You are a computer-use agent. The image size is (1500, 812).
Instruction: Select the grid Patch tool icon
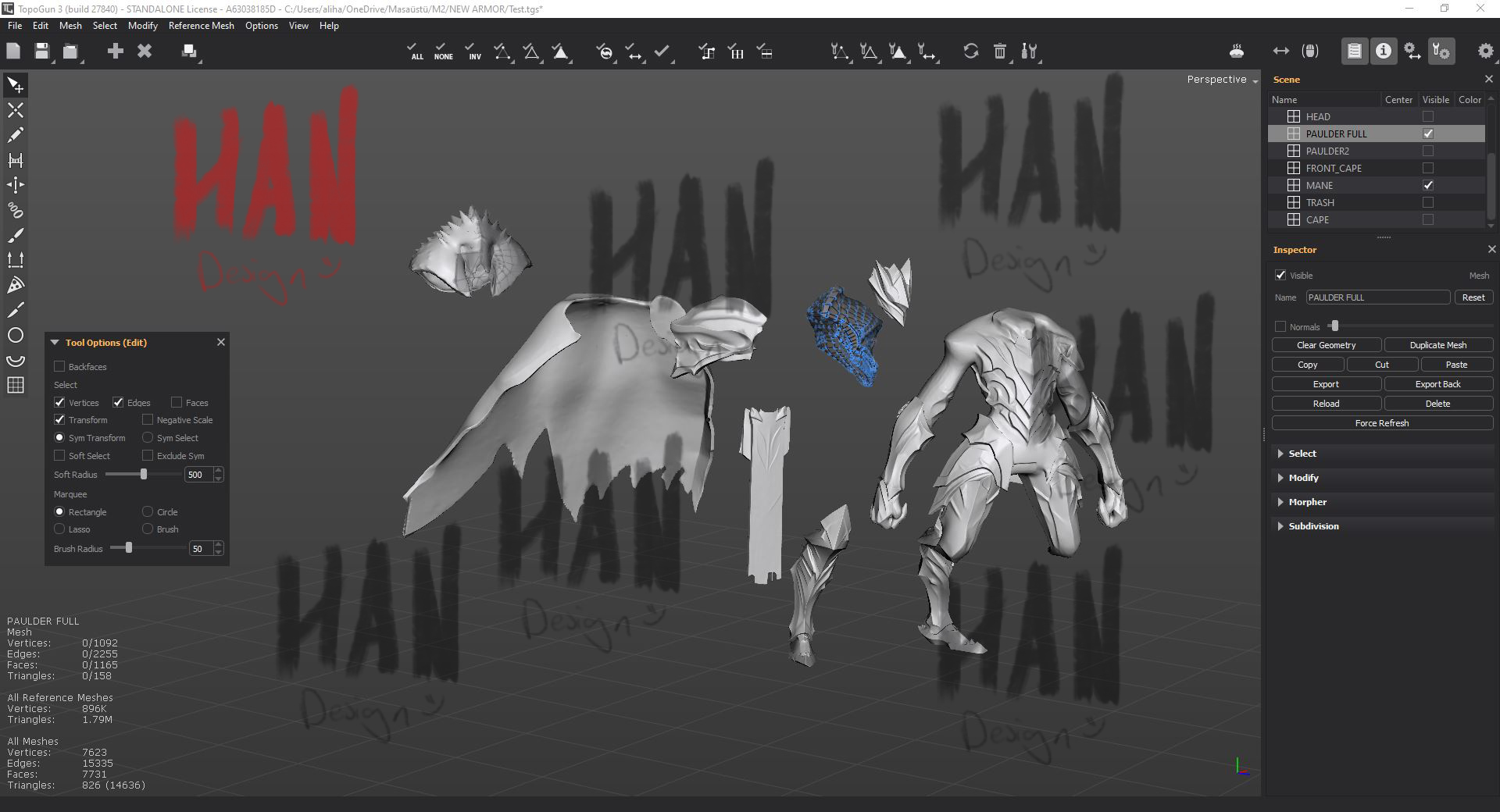(15, 385)
